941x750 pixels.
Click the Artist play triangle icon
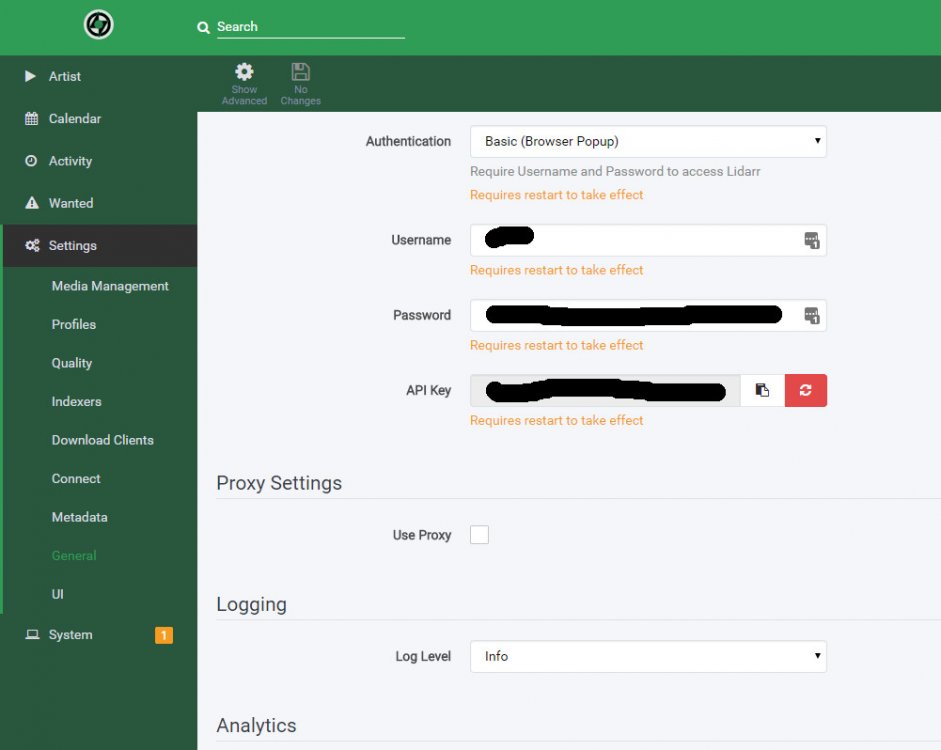click(x=30, y=76)
